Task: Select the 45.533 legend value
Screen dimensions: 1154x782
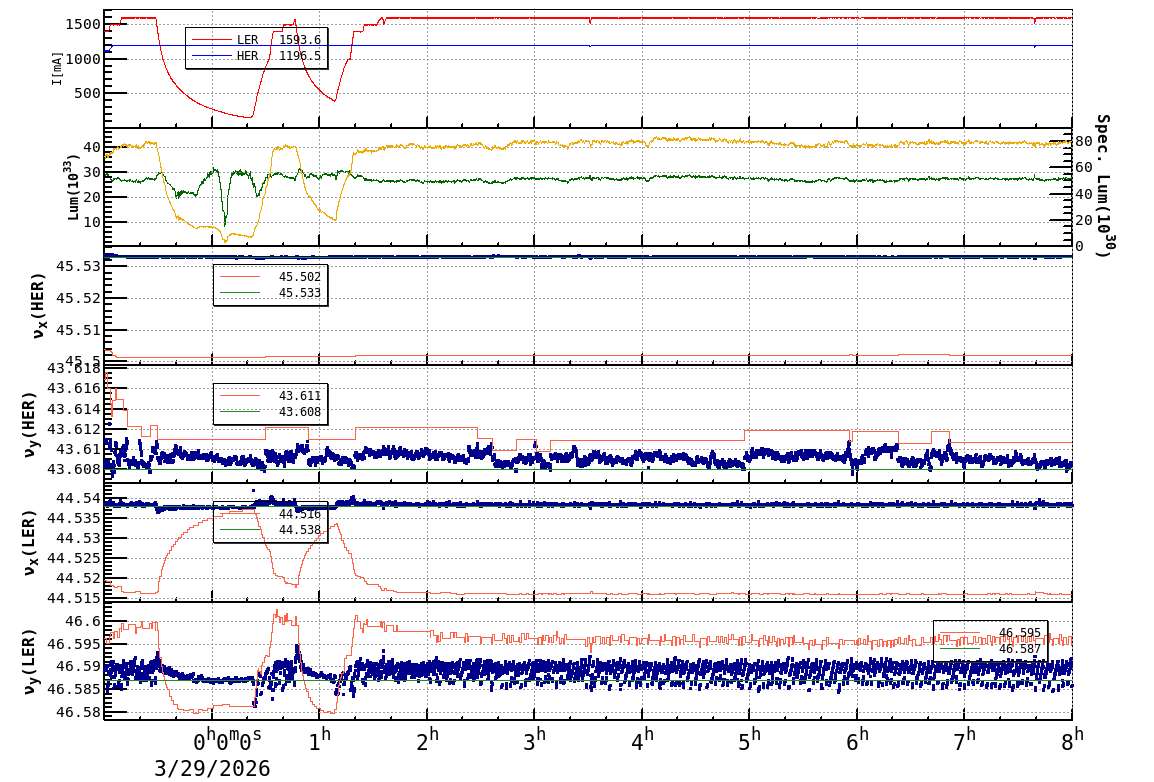Action: coord(300,293)
